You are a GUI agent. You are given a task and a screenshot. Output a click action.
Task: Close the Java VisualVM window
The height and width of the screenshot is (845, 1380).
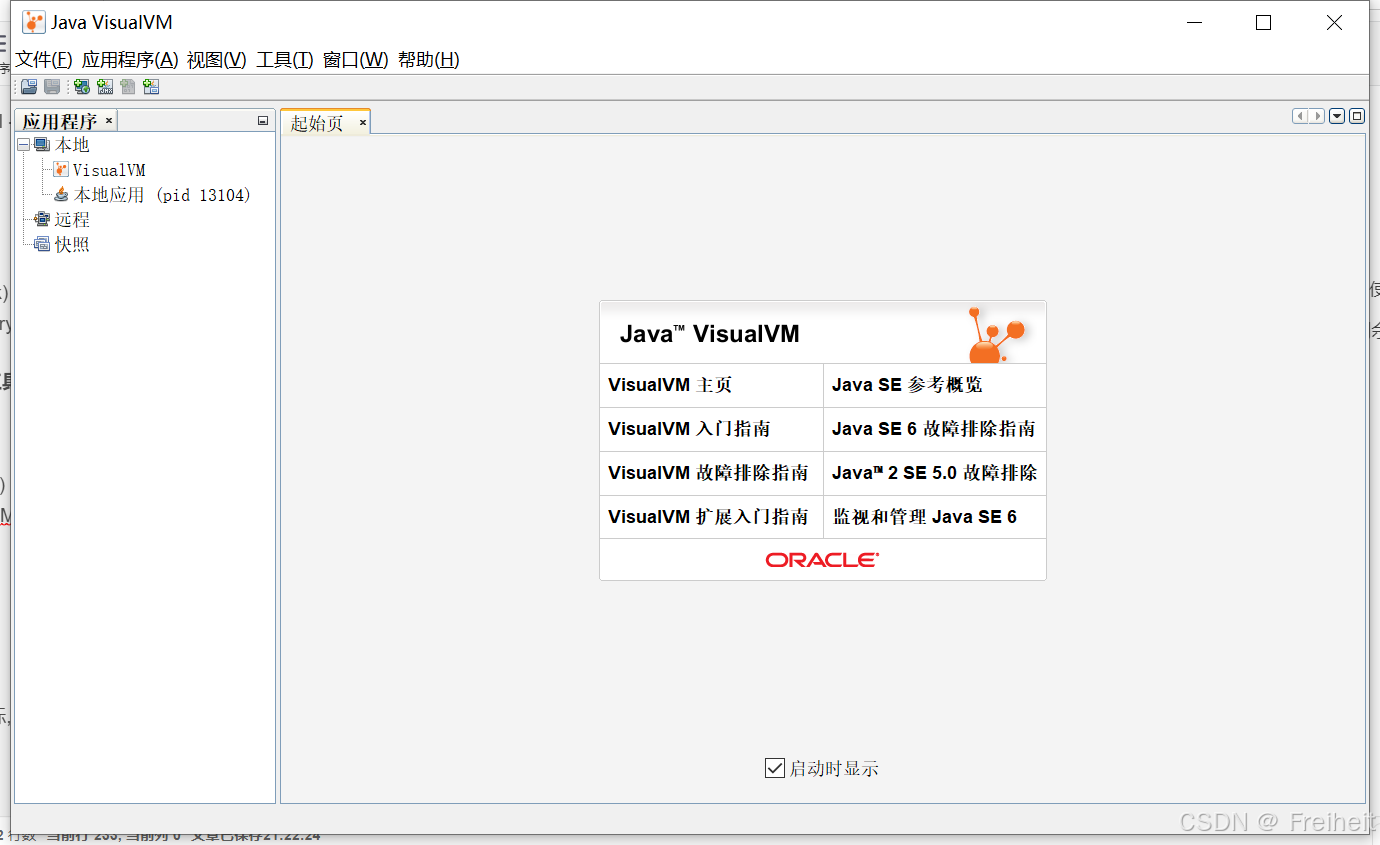[1334, 23]
